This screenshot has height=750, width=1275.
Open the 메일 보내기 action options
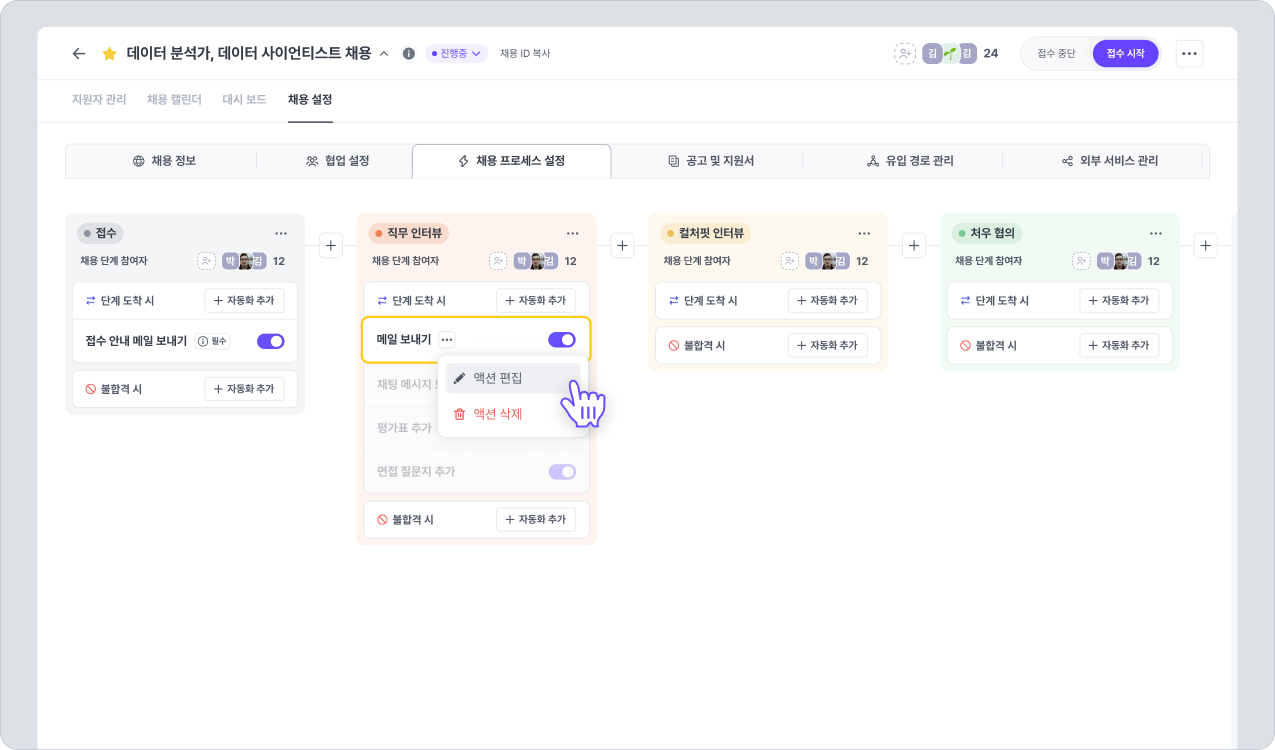[x=447, y=340]
